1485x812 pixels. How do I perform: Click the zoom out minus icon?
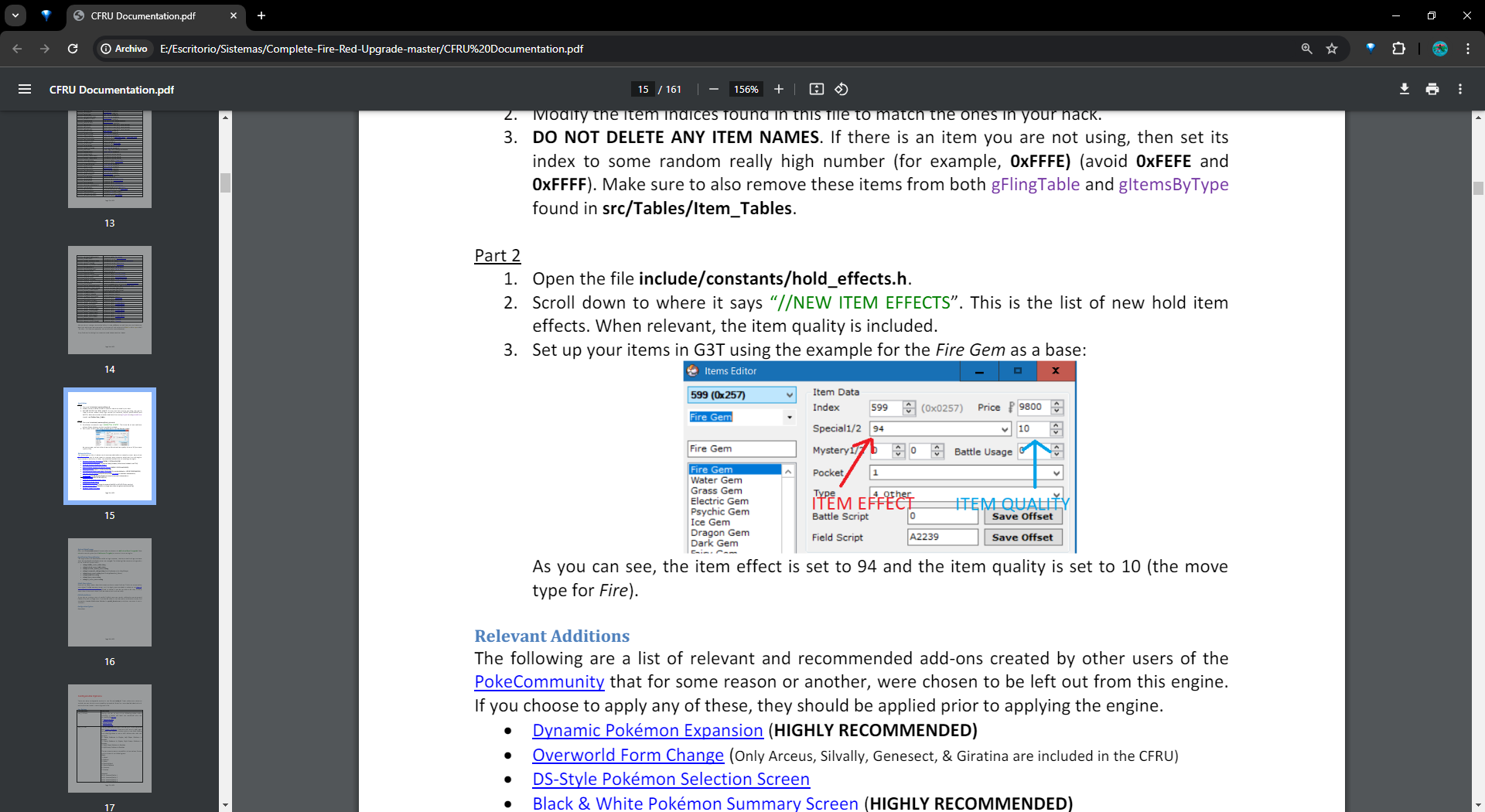714,89
